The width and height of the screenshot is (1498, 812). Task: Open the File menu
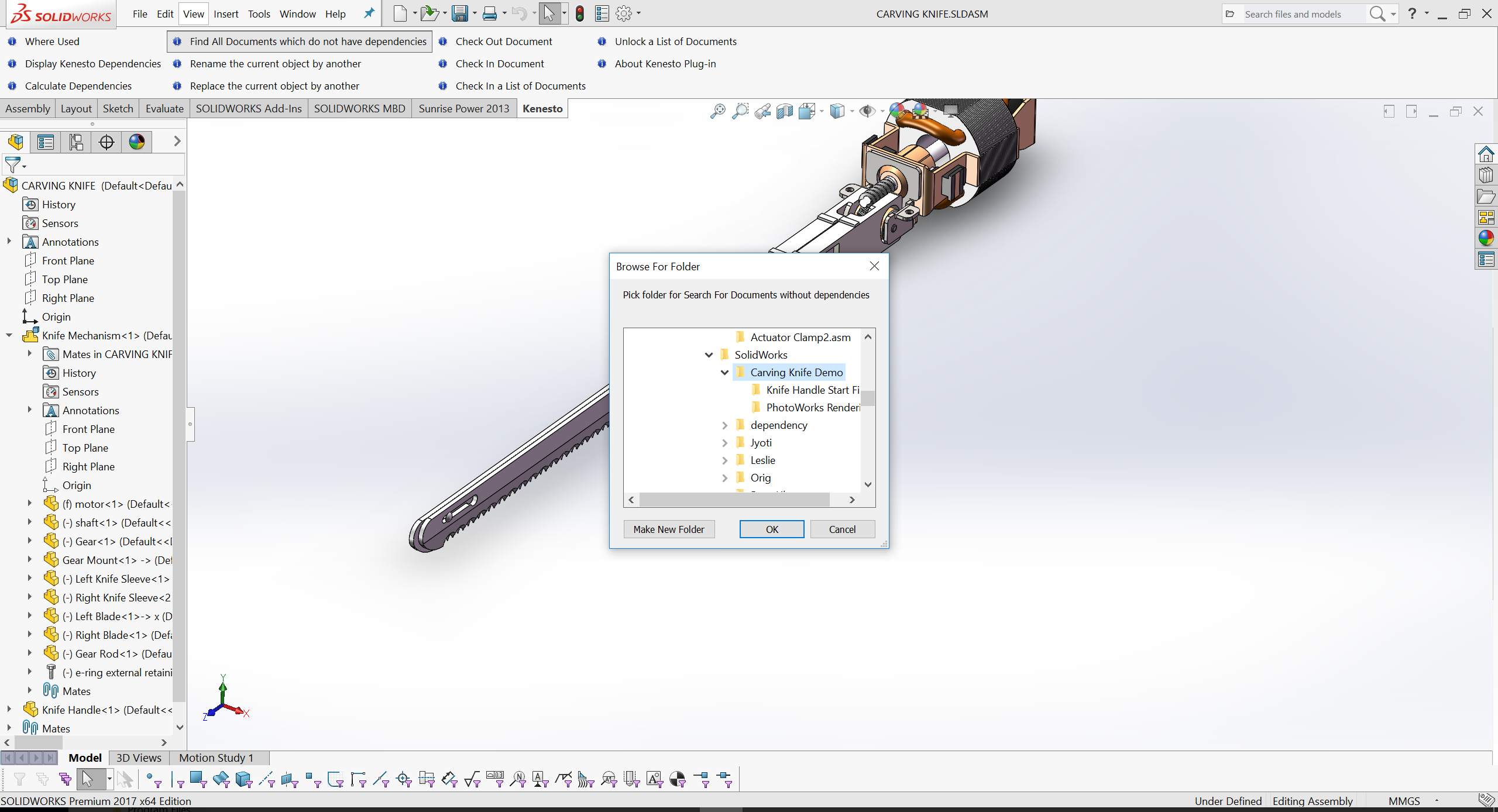tap(140, 13)
